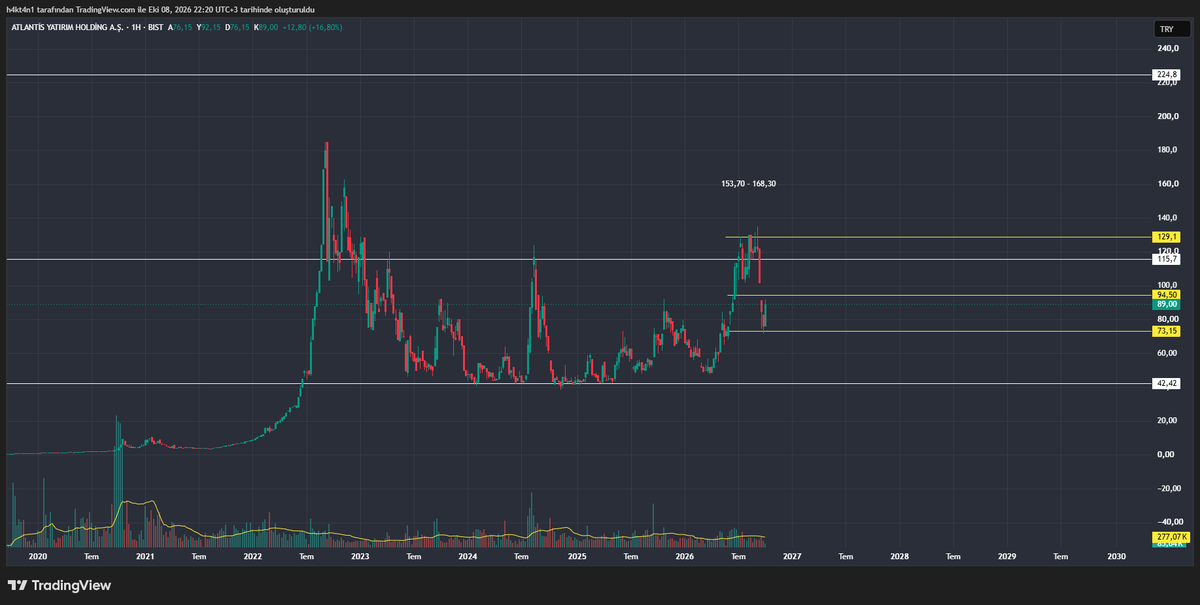Viewport: 1200px width, 605px height.
Task: Click the yellow 73,15 price label
Action: [1167, 331]
